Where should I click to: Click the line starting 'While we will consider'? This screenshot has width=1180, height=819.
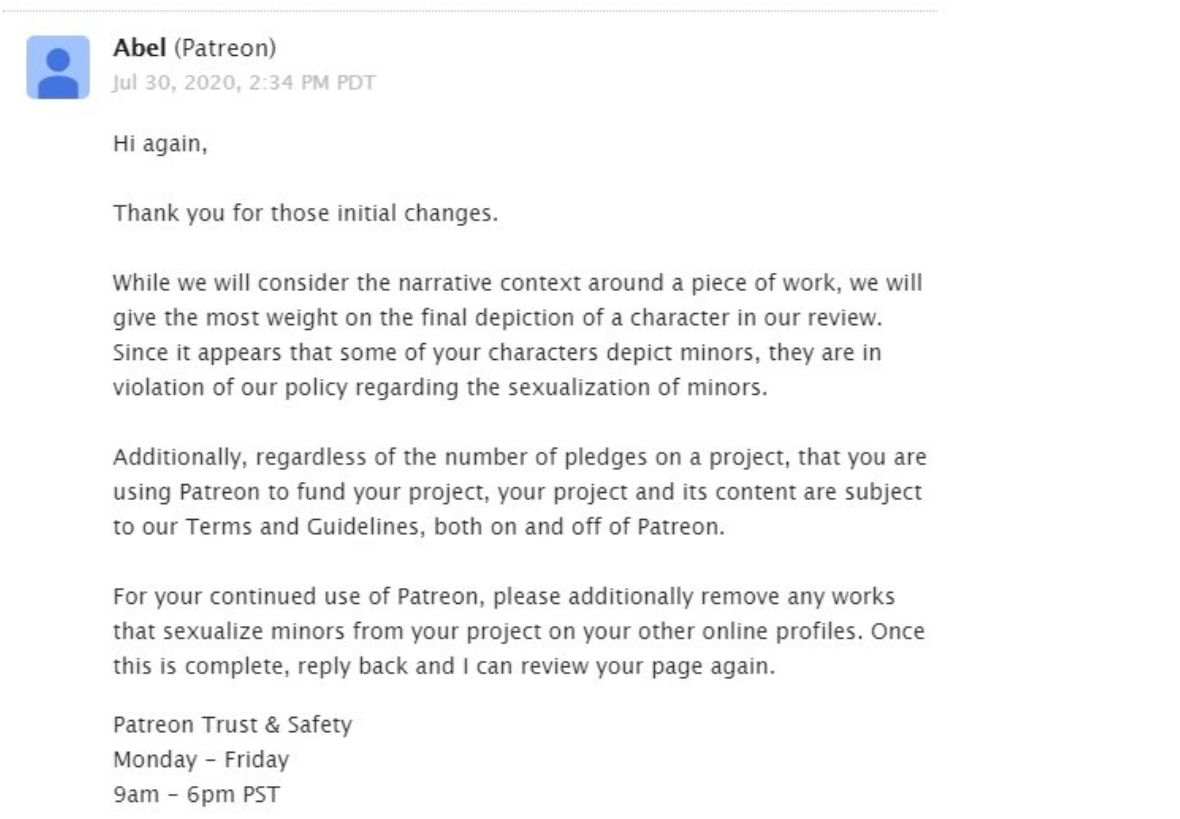point(518,283)
